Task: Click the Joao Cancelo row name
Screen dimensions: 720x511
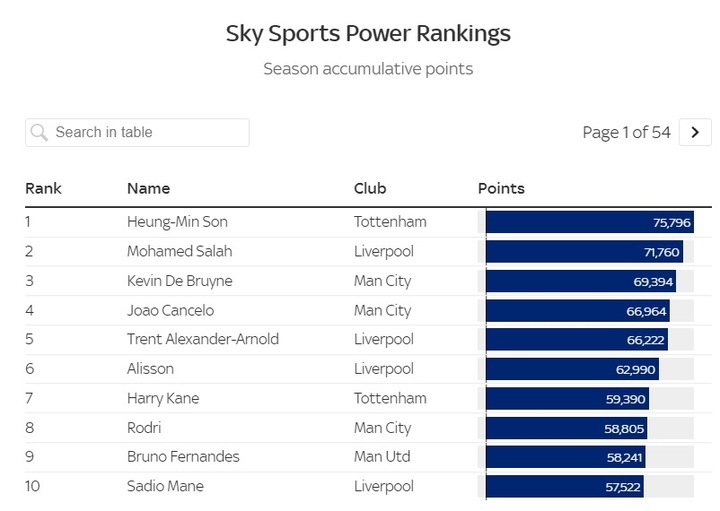Action: pyautogui.click(x=170, y=311)
